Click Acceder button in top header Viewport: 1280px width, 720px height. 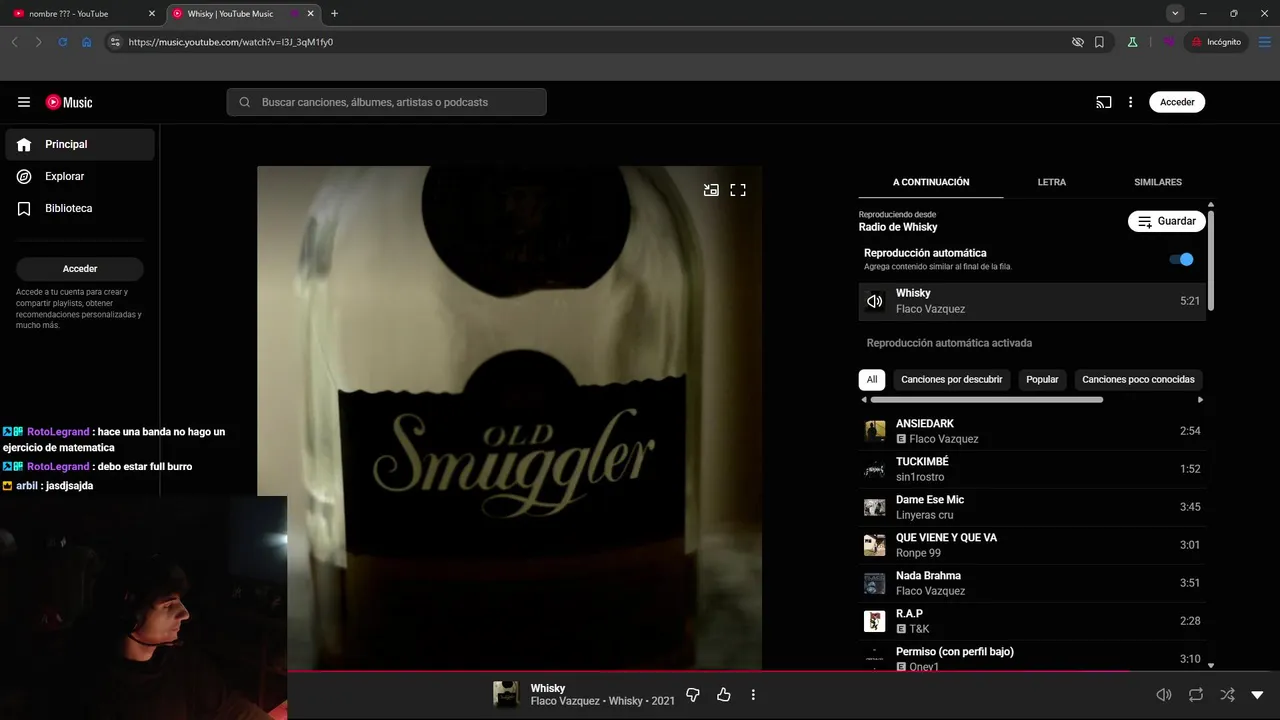pyautogui.click(x=1177, y=102)
